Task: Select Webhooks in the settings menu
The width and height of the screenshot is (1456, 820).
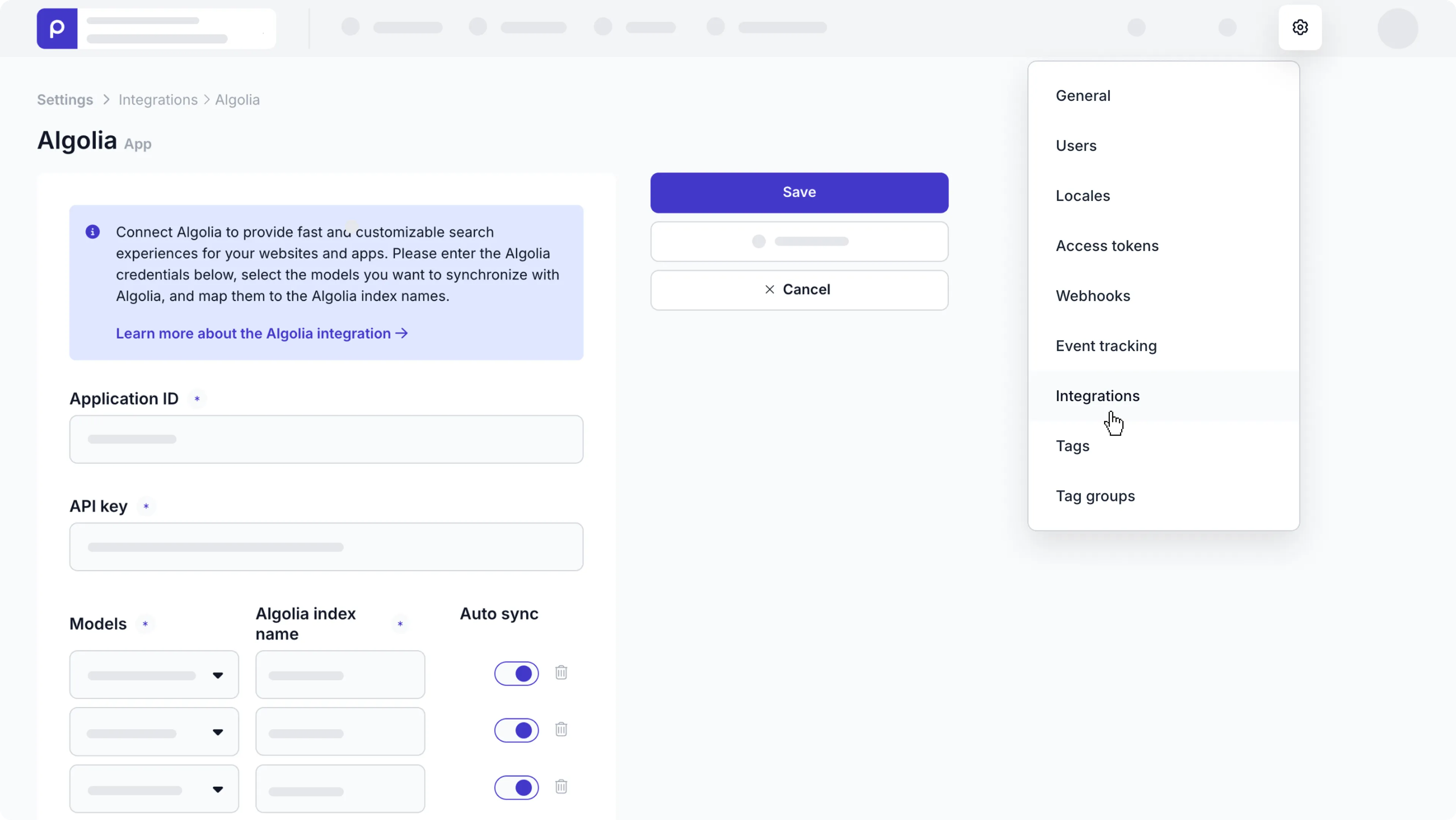Action: point(1092,296)
